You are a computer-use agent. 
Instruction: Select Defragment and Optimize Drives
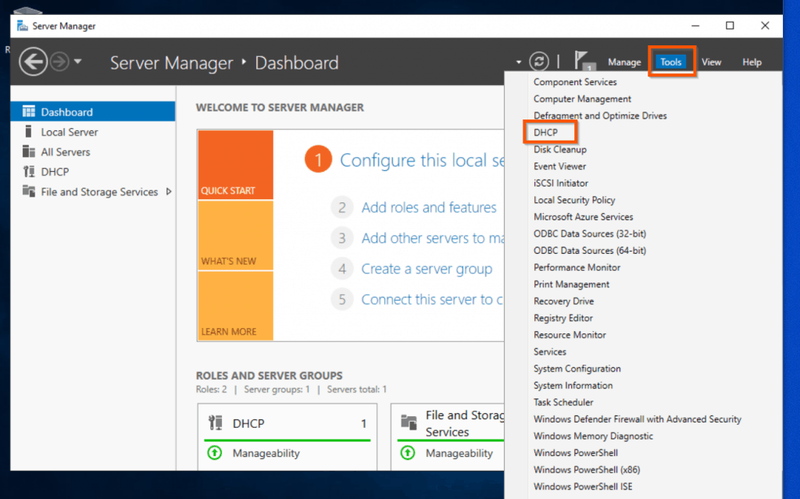(x=600, y=115)
